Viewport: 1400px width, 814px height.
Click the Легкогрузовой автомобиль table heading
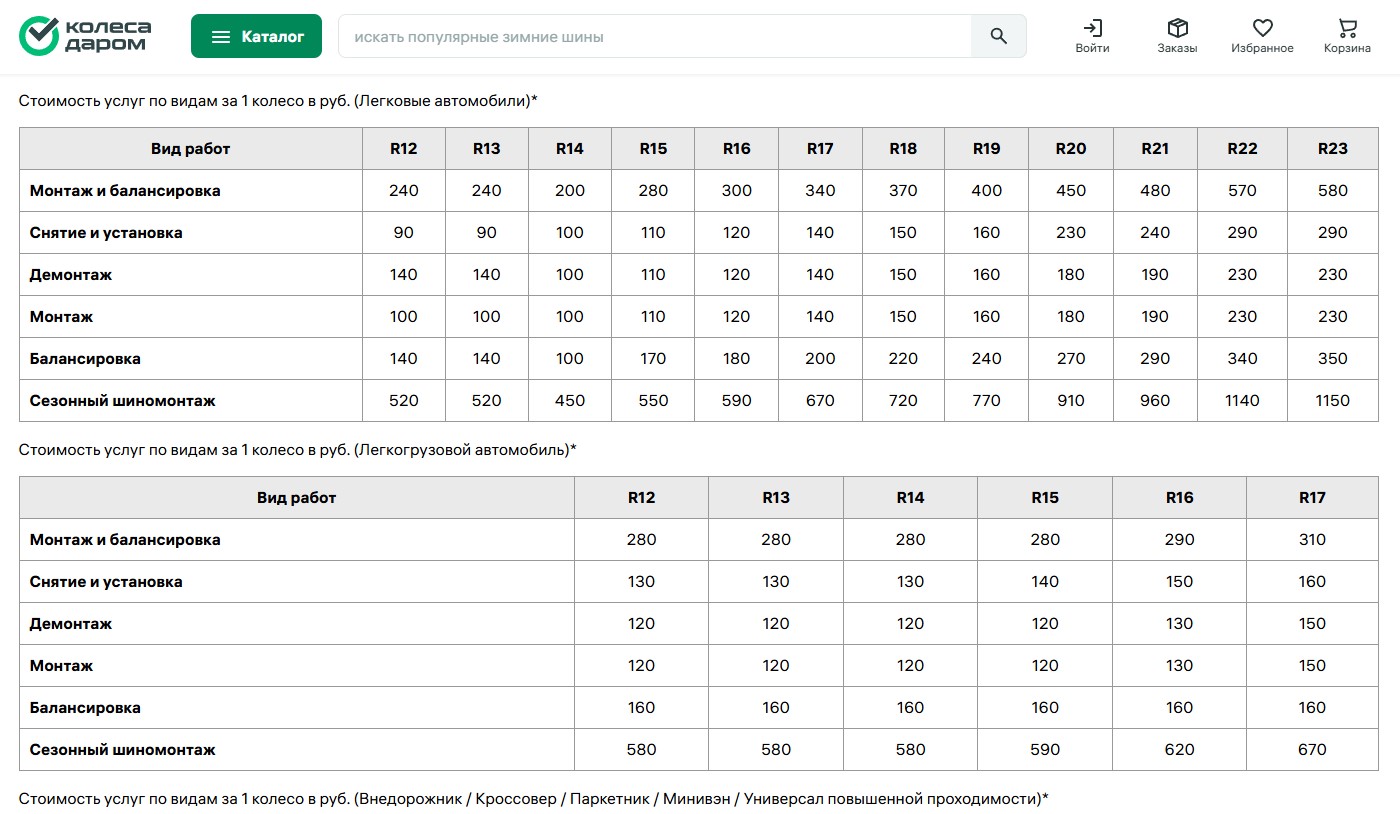298,450
